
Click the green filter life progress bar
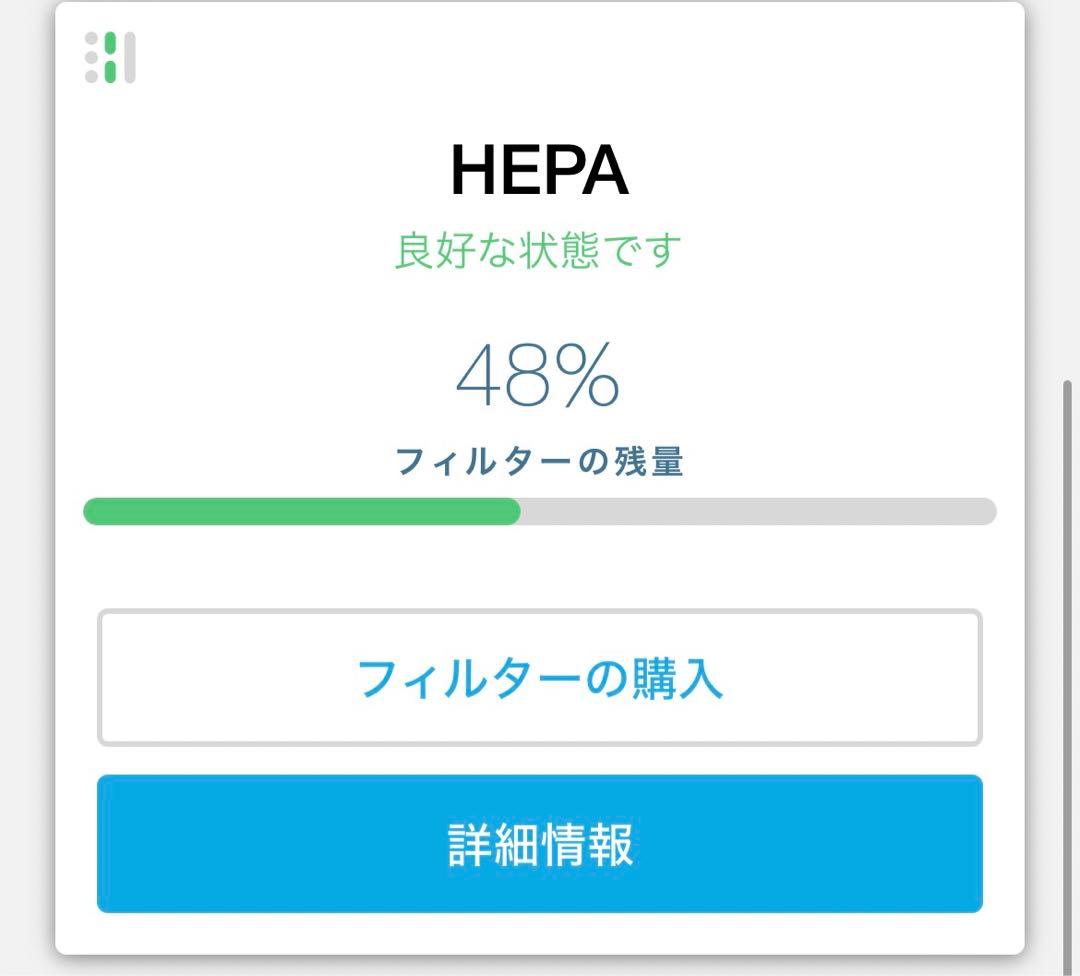[x=300, y=512]
